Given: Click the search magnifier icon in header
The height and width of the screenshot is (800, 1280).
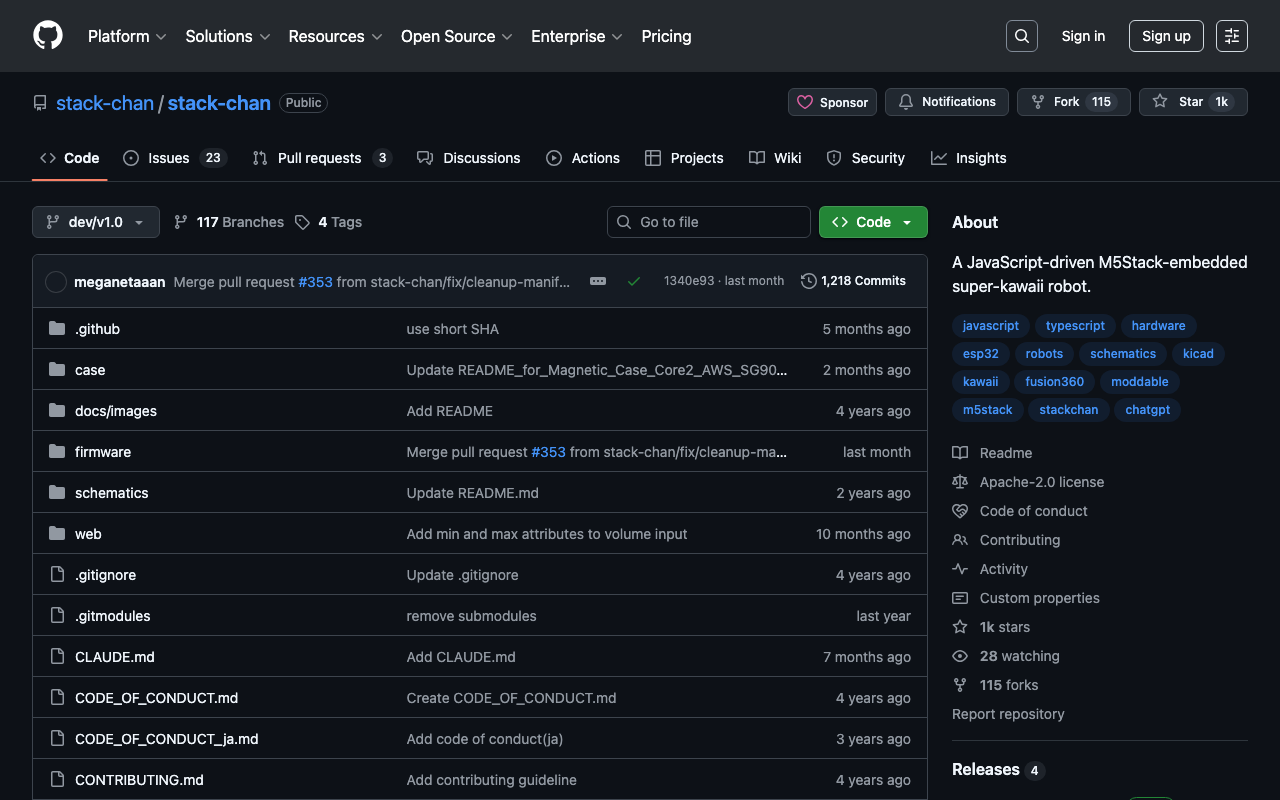Looking at the screenshot, I should 1021,36.
